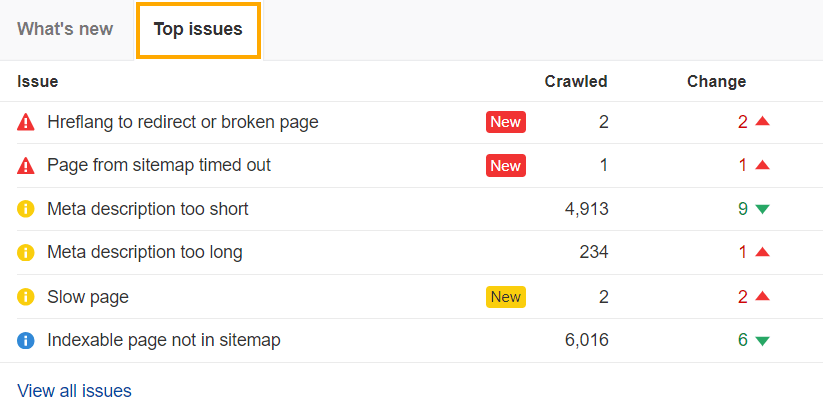Open the Meta description too short issue
This screenshot has width=823, height=414.
pos(148,209)
